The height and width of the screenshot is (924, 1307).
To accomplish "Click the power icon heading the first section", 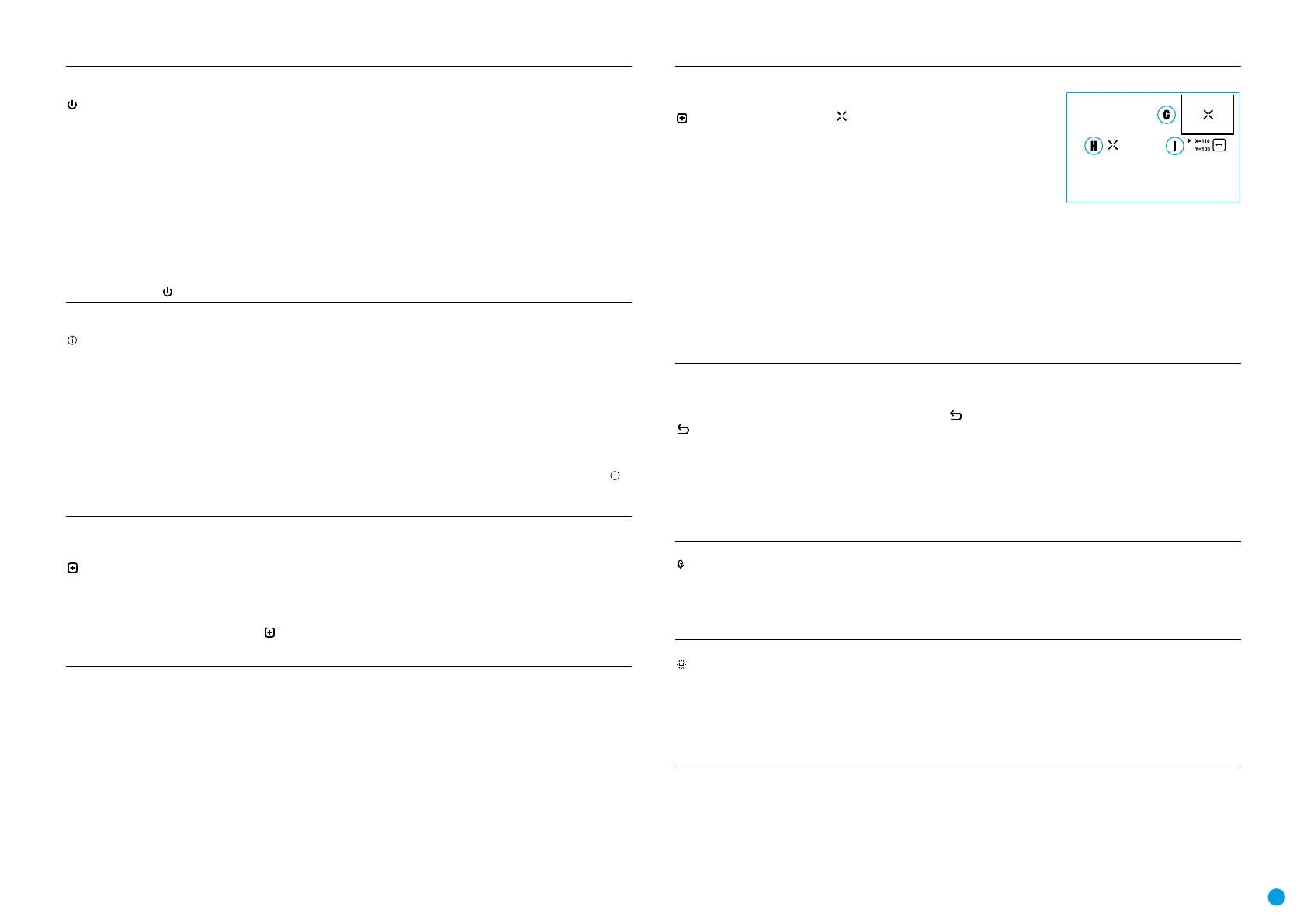I will point(72,105).
